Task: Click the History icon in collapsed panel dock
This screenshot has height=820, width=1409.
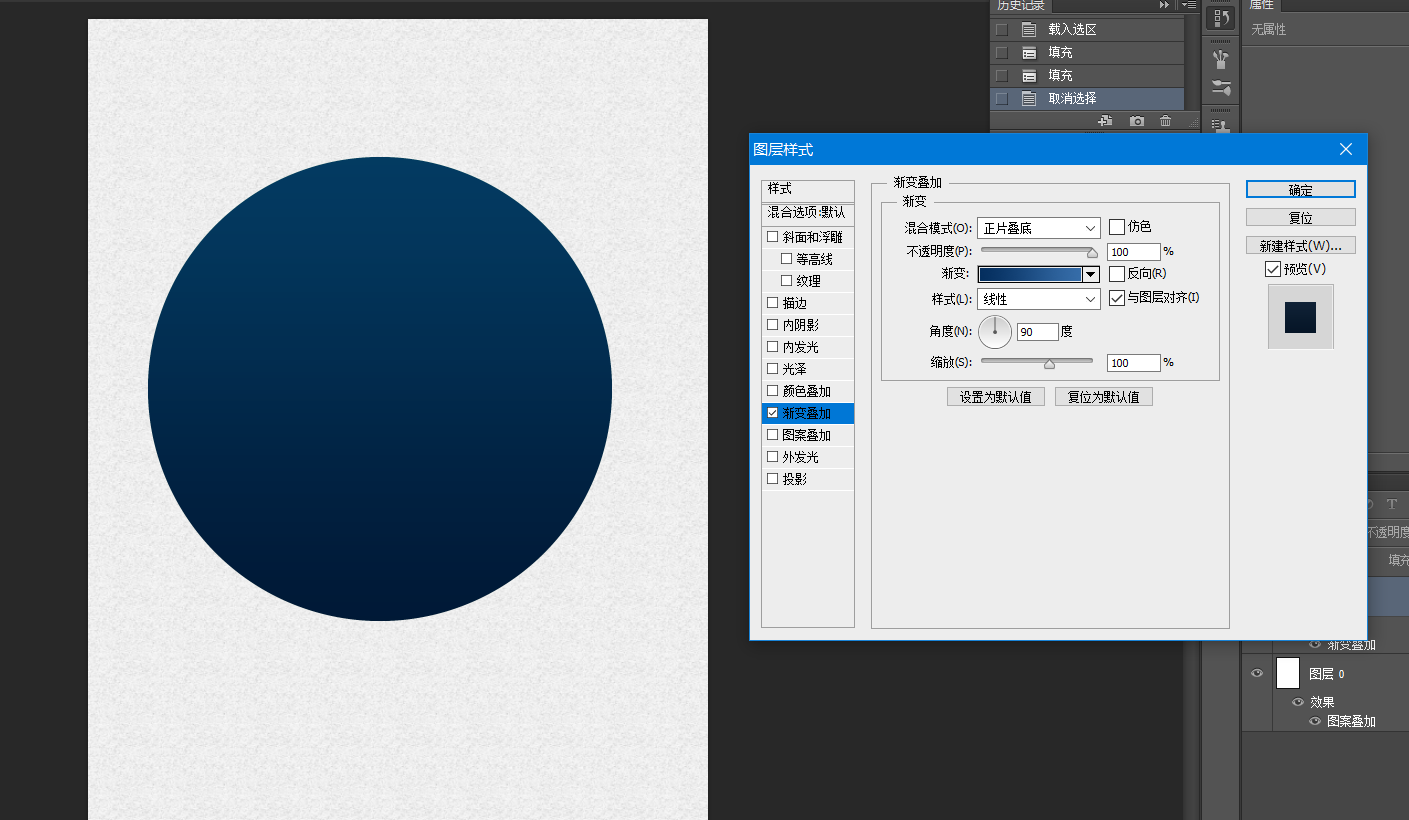Action: [1220, 18]
